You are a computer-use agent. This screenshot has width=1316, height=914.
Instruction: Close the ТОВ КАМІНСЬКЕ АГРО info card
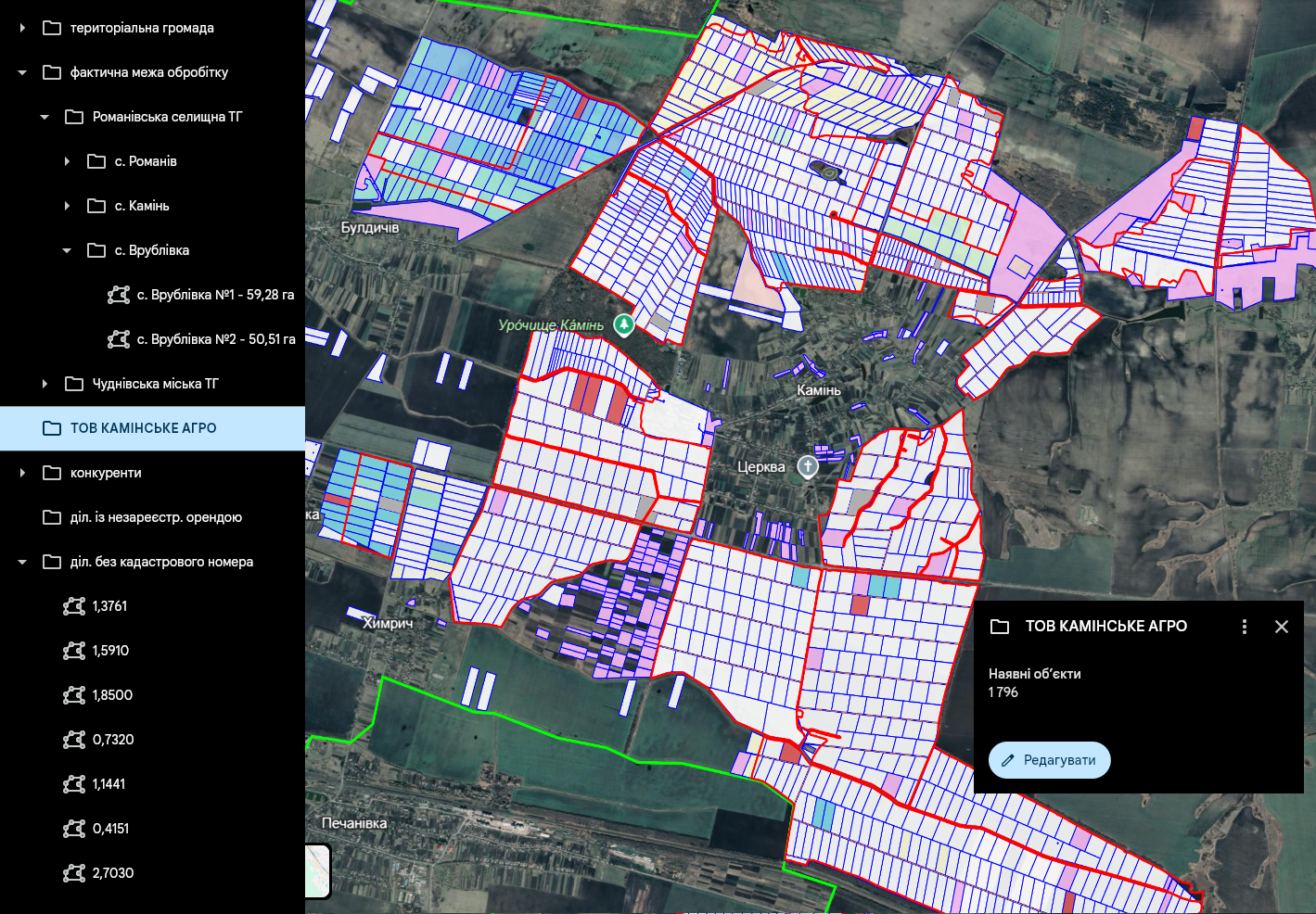(x=1282, y=627)
